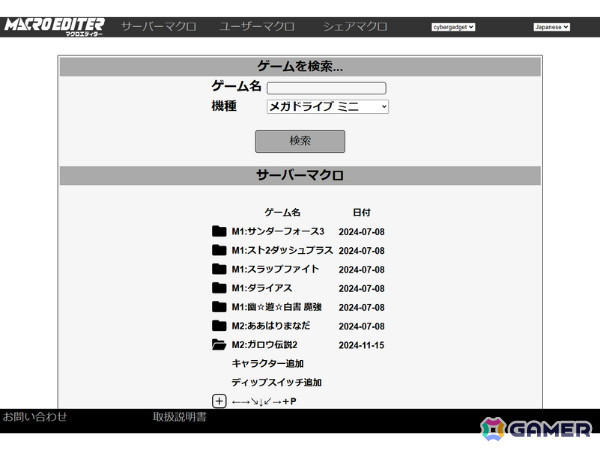Image resolution: width=600 pixels, height=450 pixels.
Task: Click the ディップスイッチ追加 entry
Action: (x=276, y=382)
